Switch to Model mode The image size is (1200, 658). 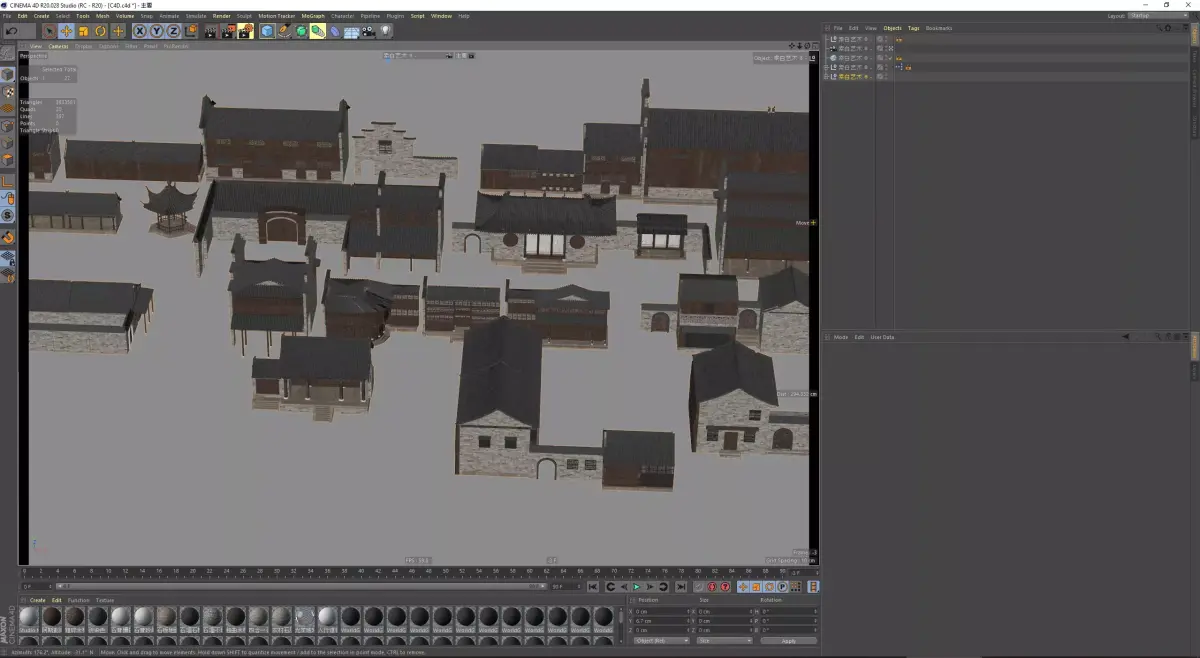pyautogui.click(x=8, y=74)
